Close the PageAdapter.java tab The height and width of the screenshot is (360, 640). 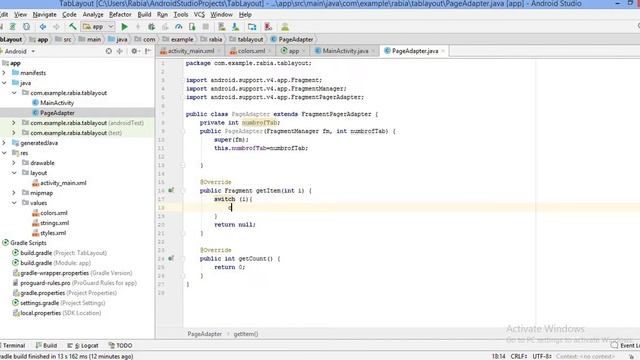click(x=443, y=51)
